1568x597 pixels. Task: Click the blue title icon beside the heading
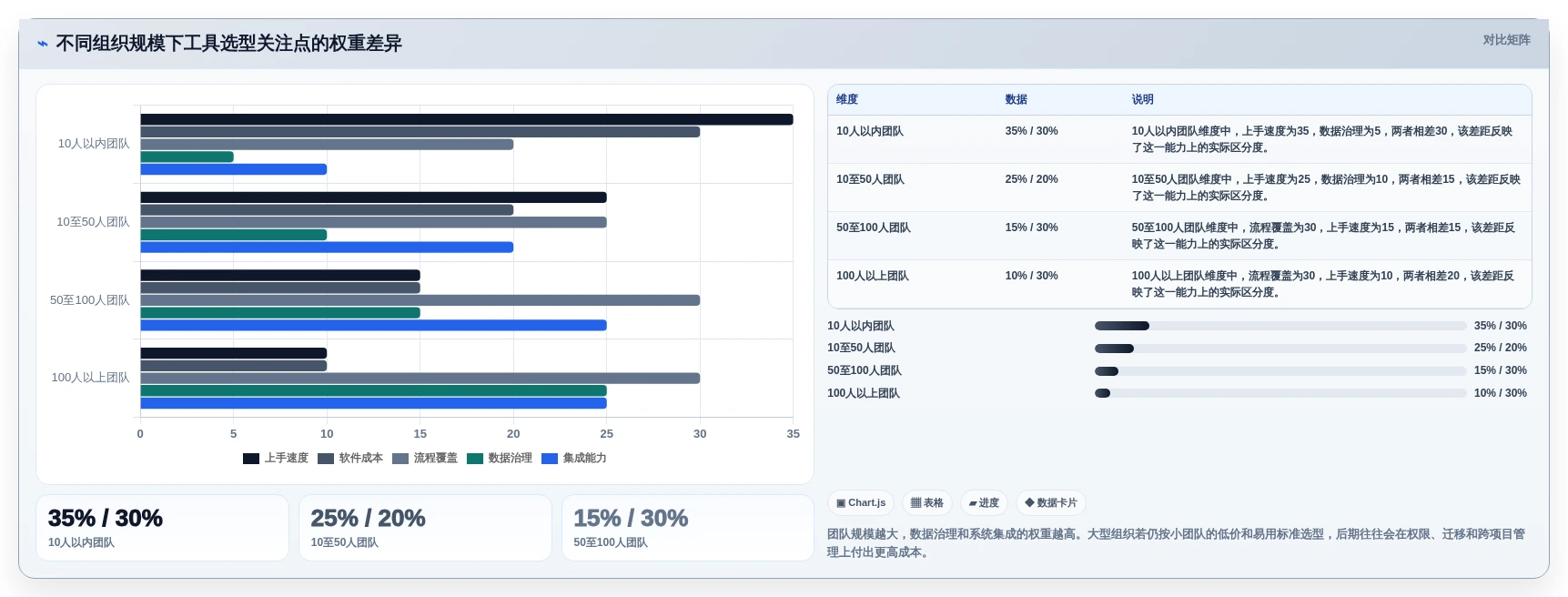(x=42, y=44)
